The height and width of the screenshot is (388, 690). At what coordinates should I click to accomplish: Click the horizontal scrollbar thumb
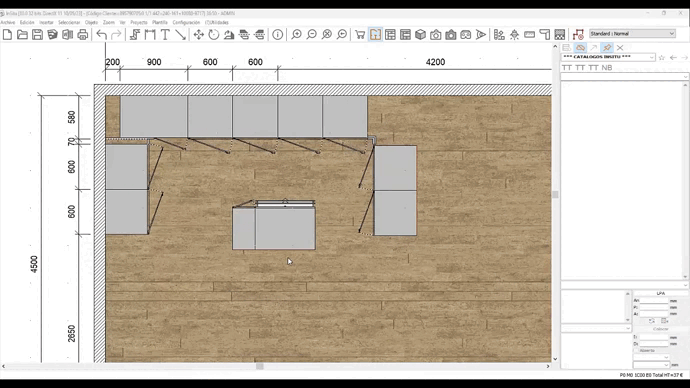(x=260, y=366)
